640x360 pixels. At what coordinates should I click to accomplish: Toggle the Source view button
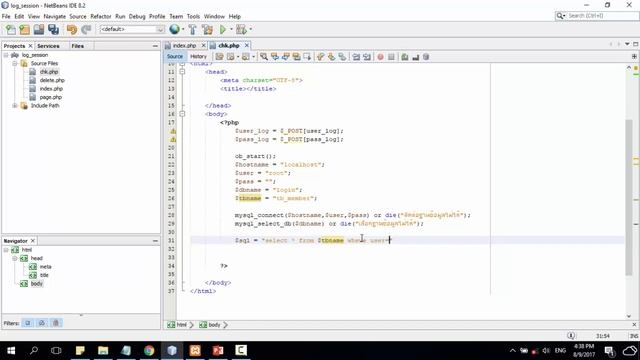(x=175, y=57)
